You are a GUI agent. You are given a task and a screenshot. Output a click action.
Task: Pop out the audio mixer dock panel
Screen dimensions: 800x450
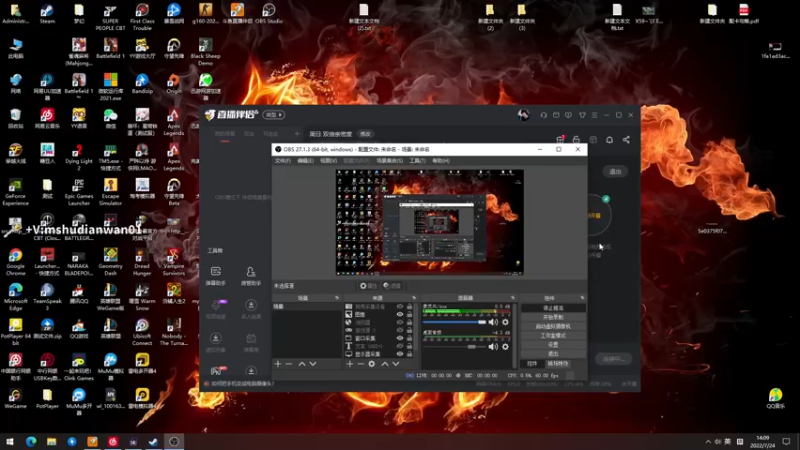[x=513, y=297]
